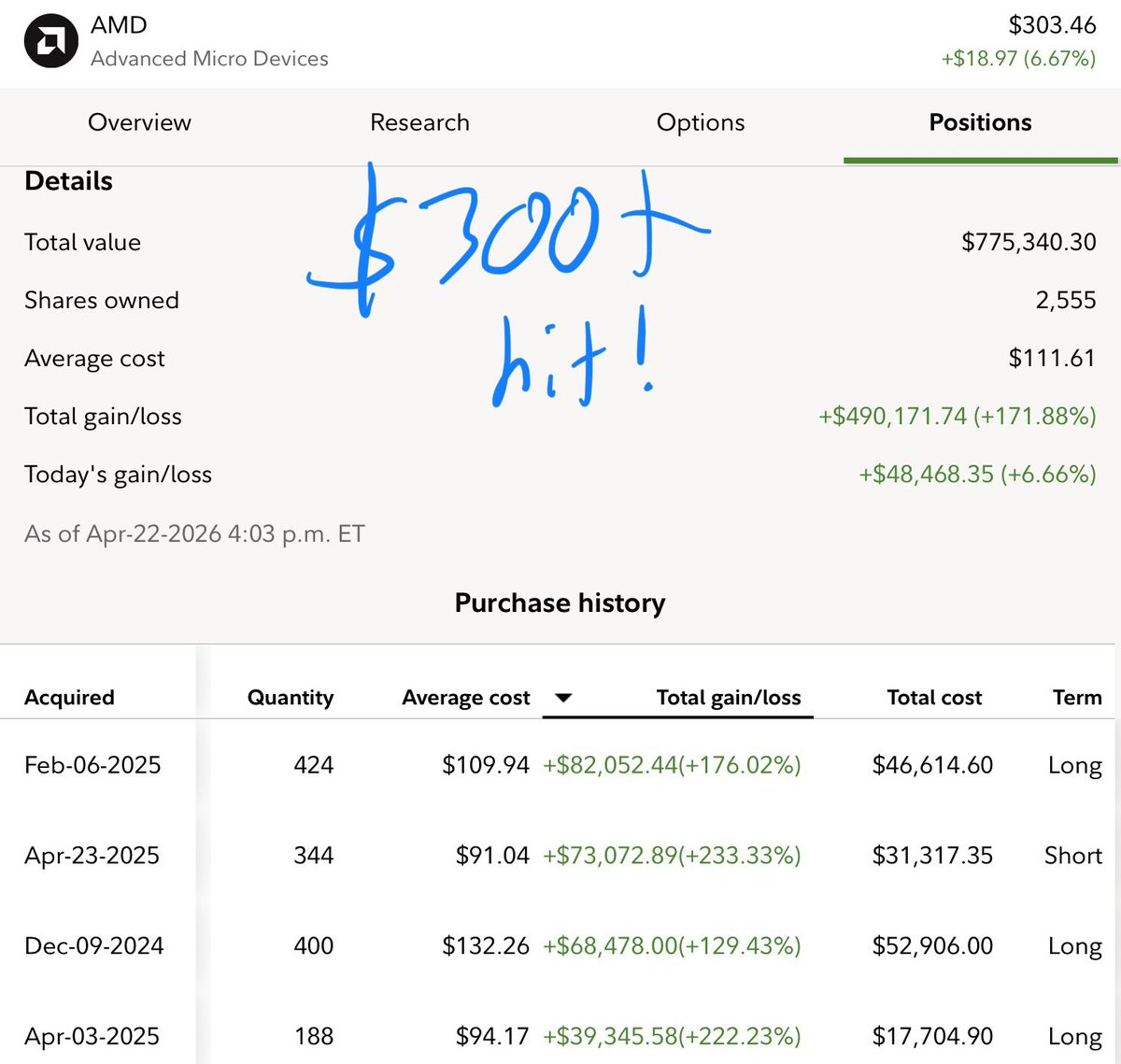
Task: Click quantity 344 in the table
Action: (x=313, y=856)
